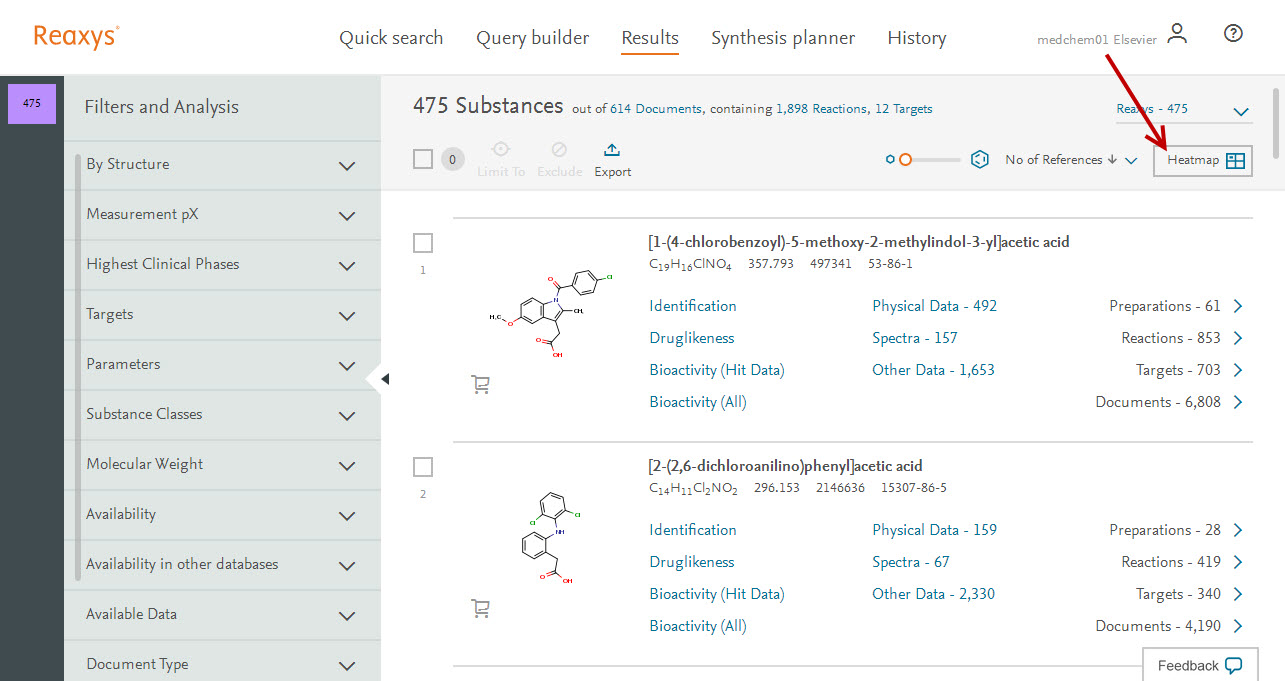The image size is (1285, 681).
Task: Toggle the select-all substances checkbox
Action: tap(423, 159)
